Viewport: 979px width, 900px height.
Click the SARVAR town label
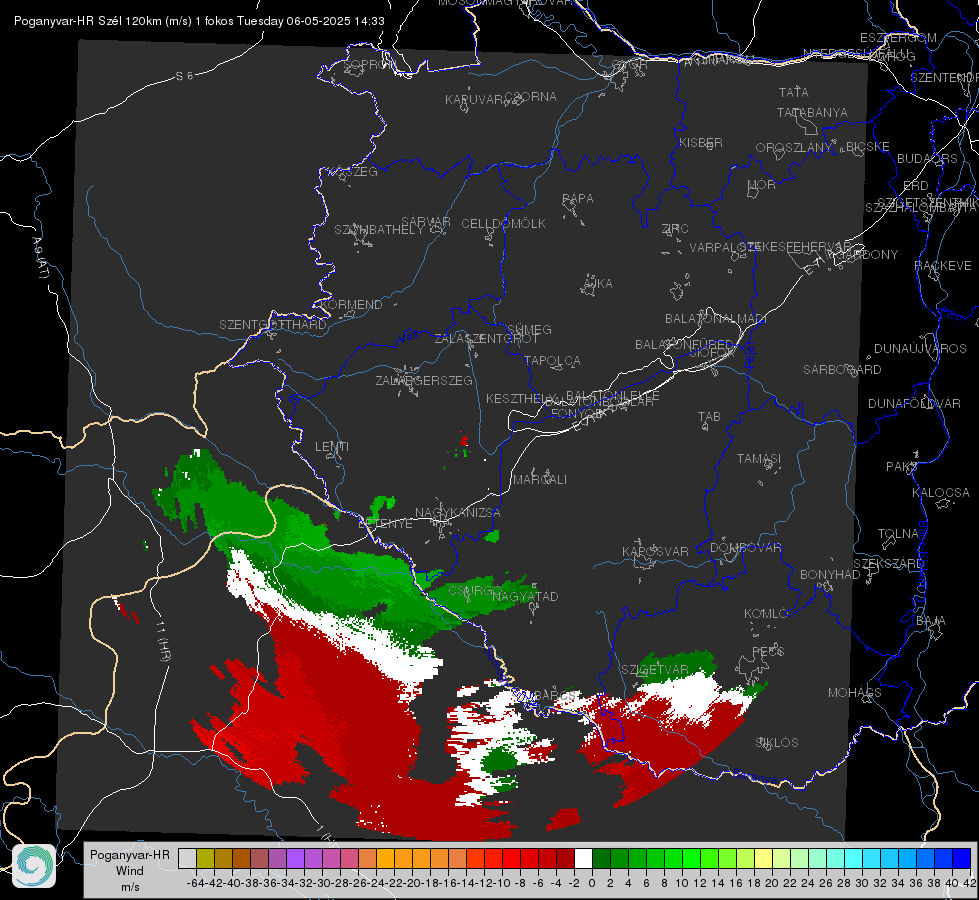[x=426, y=222]
